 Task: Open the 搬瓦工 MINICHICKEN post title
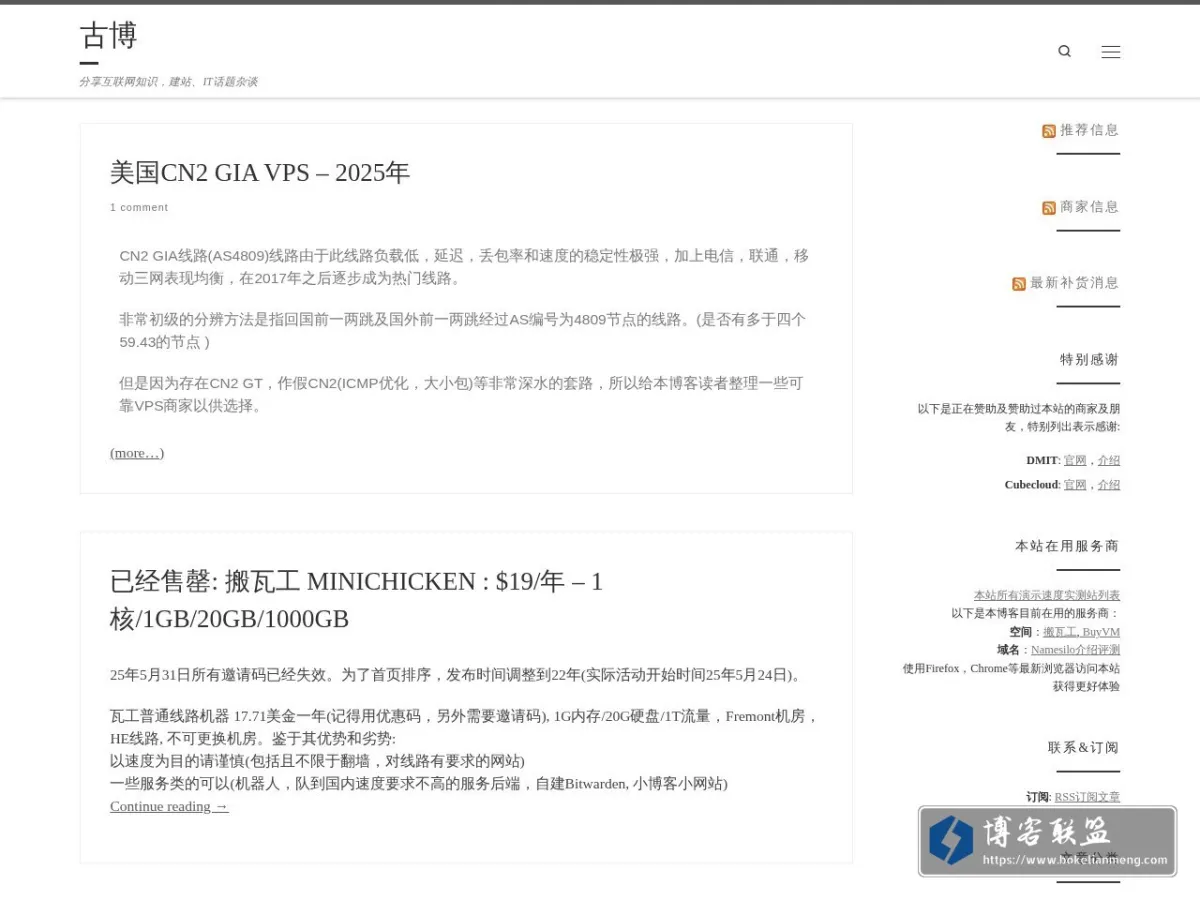point(356,600)
